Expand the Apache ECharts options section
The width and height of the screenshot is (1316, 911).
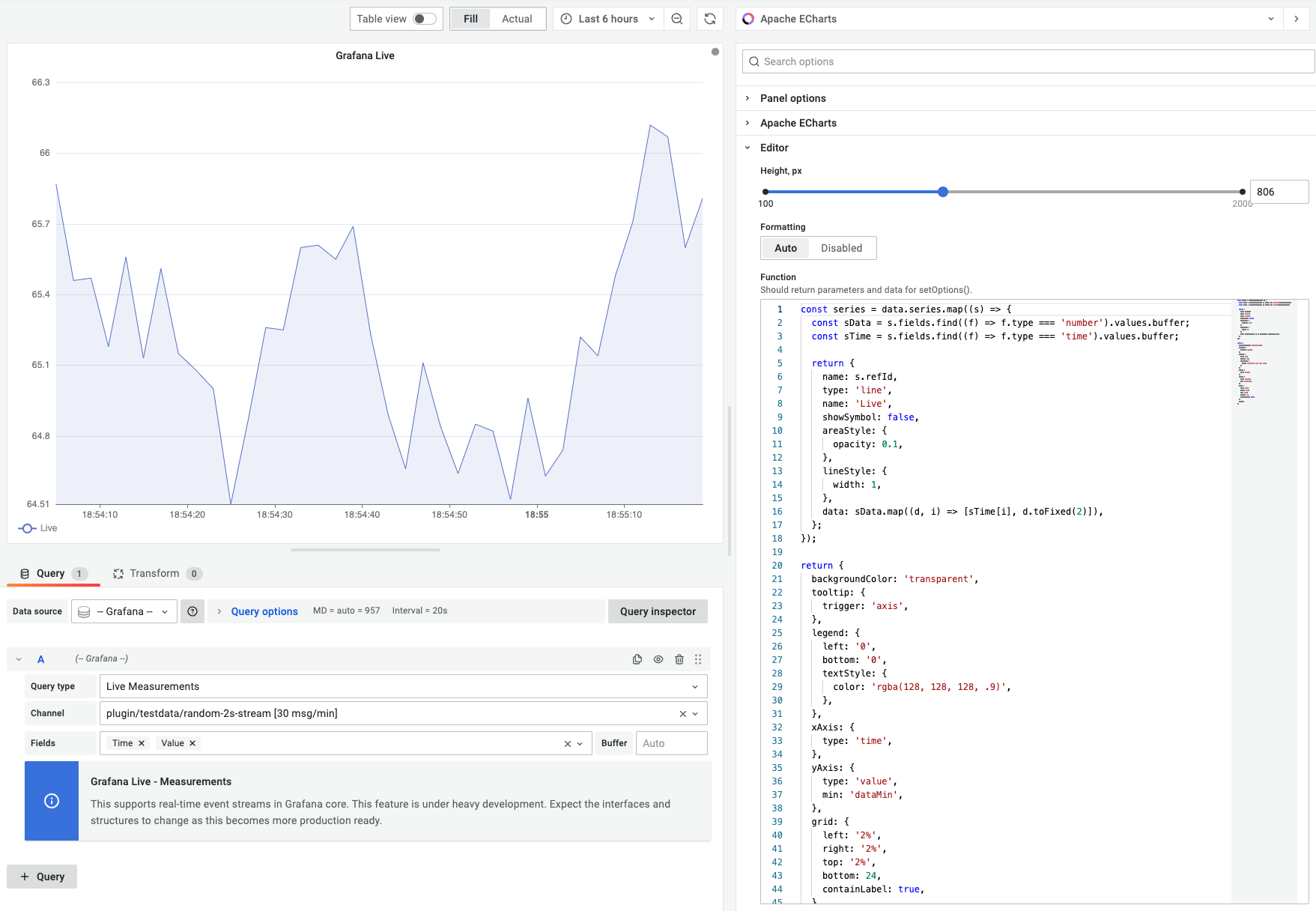[x=798, y=123]
